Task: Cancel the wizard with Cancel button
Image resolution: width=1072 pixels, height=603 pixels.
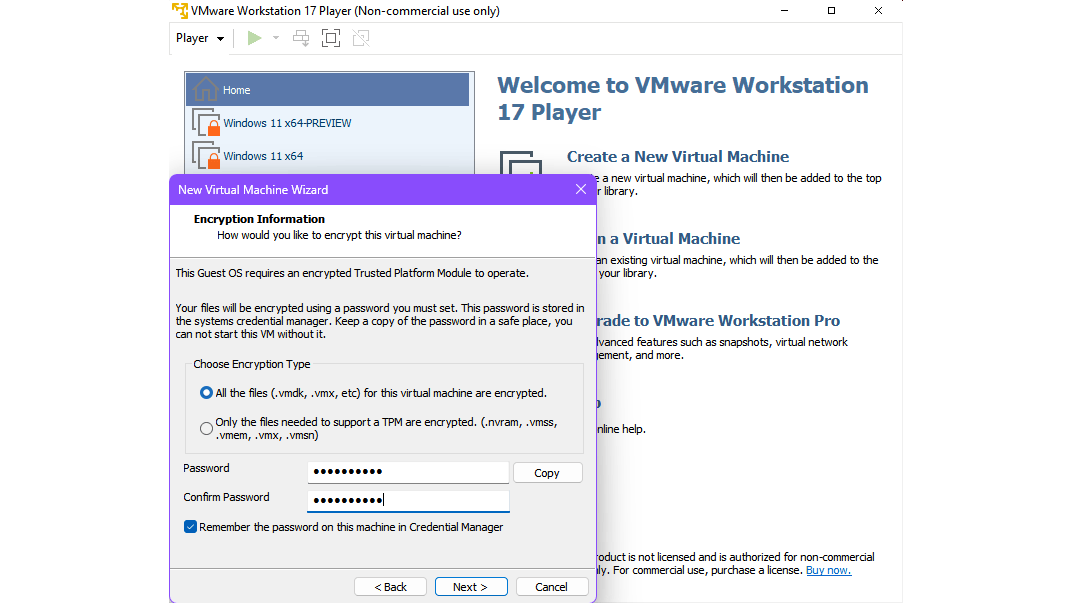Action: (551, 587)
